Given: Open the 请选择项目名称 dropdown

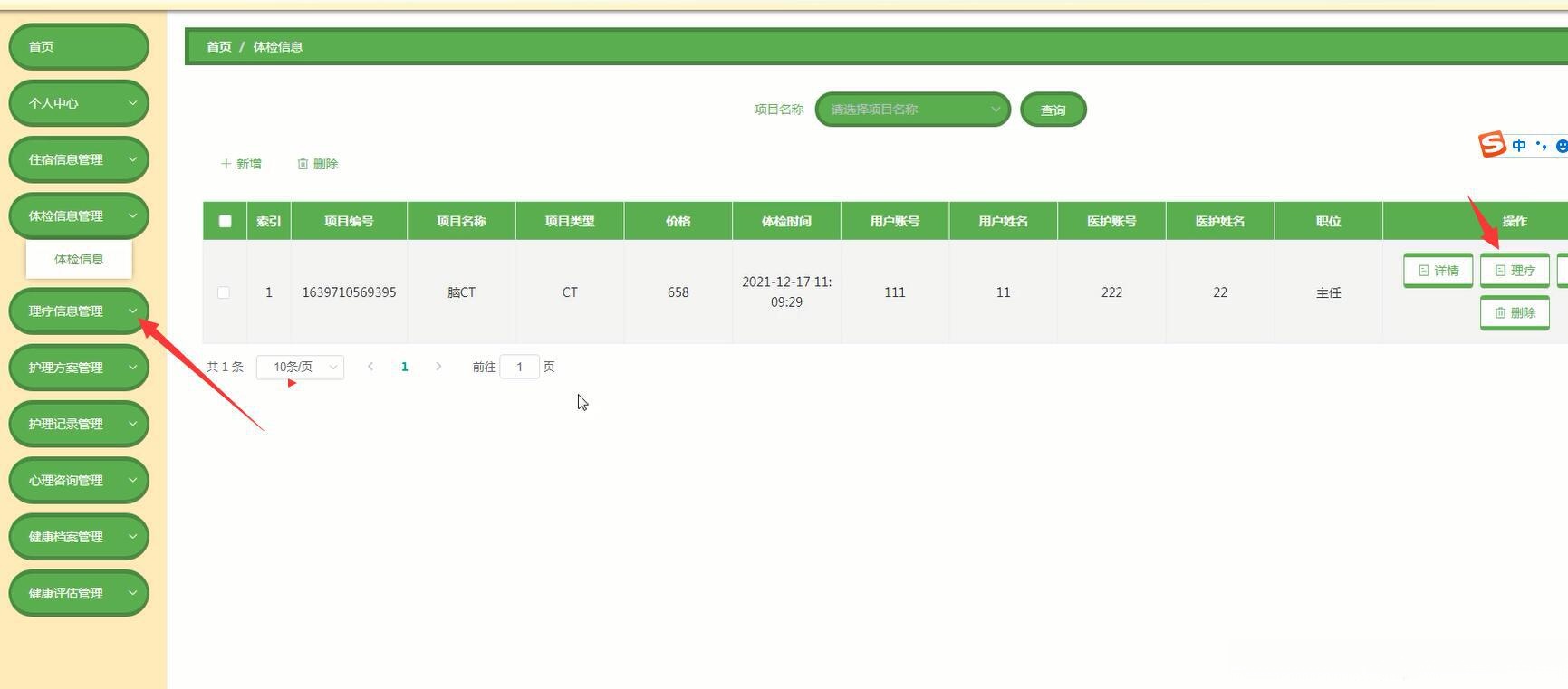Looking at the screenshot, I should (912, 110).
